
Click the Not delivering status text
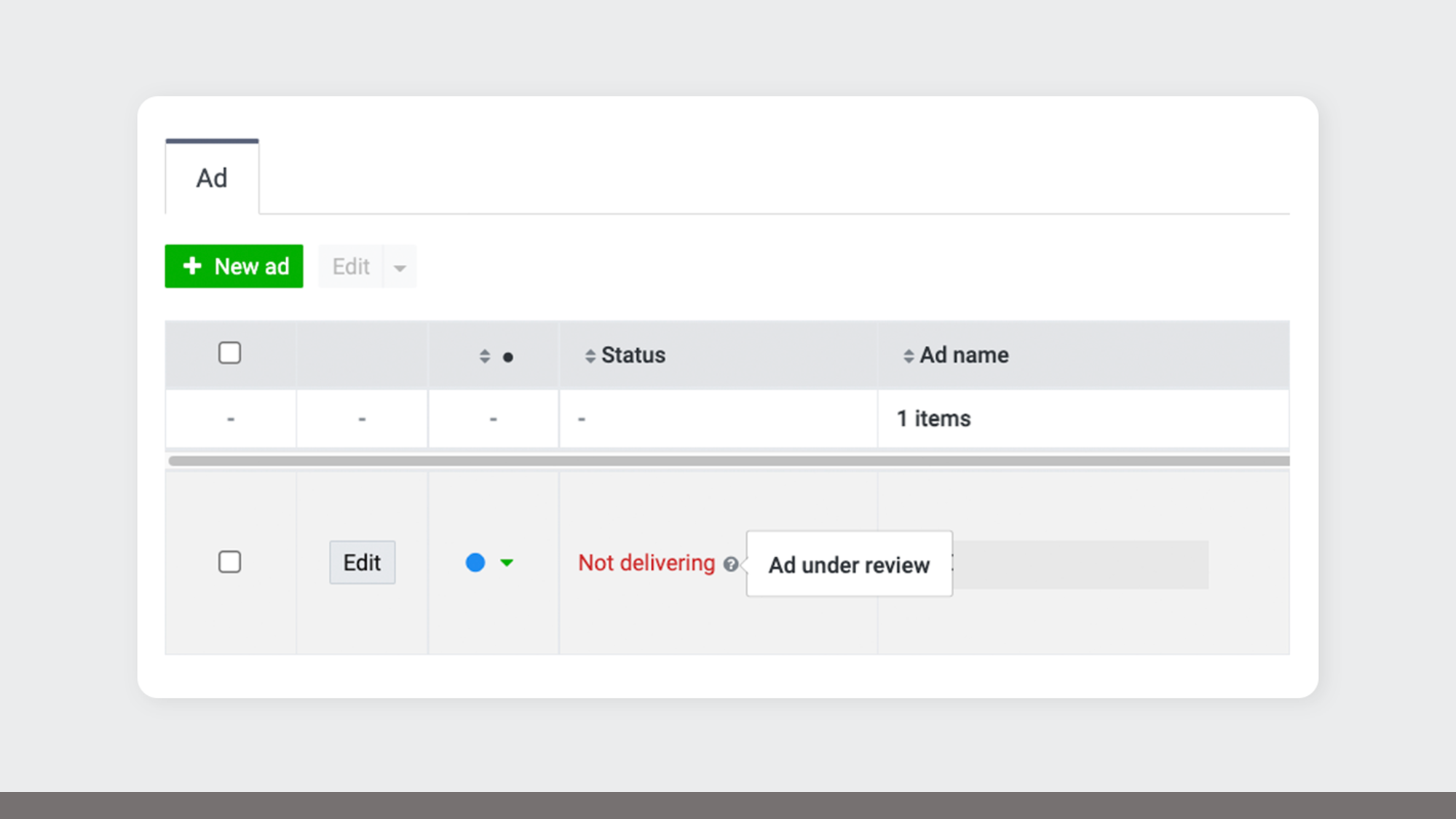pos(646,563)
